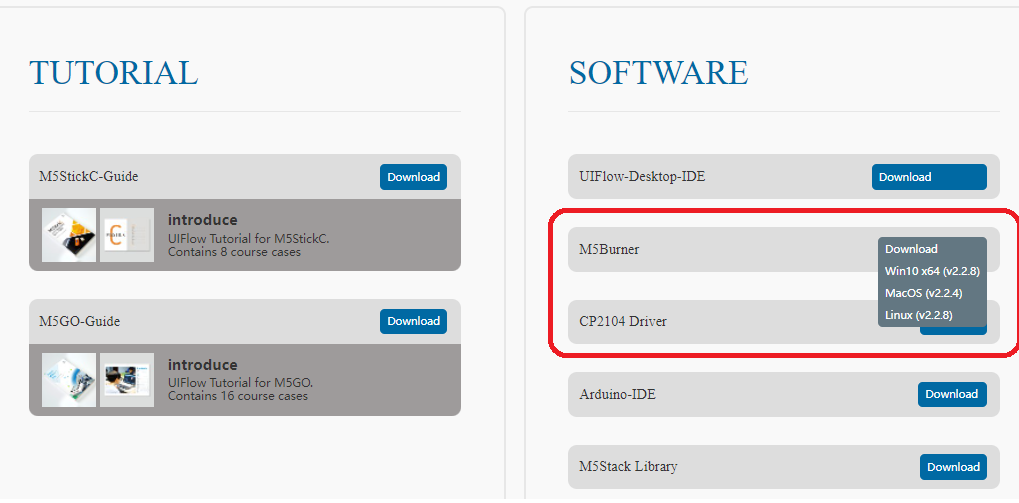Click the 'introduce' heading in the M5GO-Guide card
Image resolution: width=1019 pixels, height=503 pixels.
(x=203, y=365)
